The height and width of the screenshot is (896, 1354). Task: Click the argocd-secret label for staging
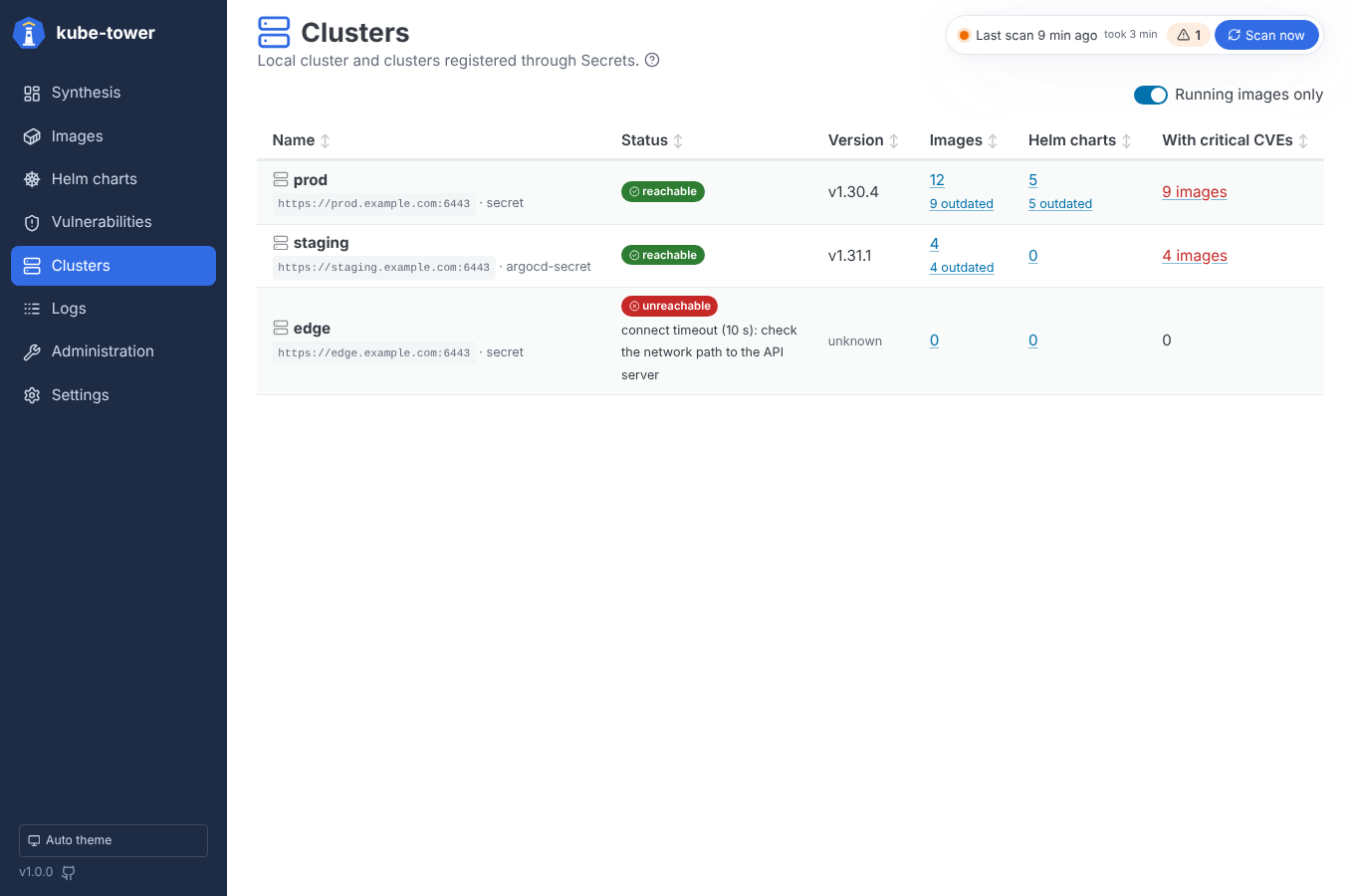coord(549,267)
